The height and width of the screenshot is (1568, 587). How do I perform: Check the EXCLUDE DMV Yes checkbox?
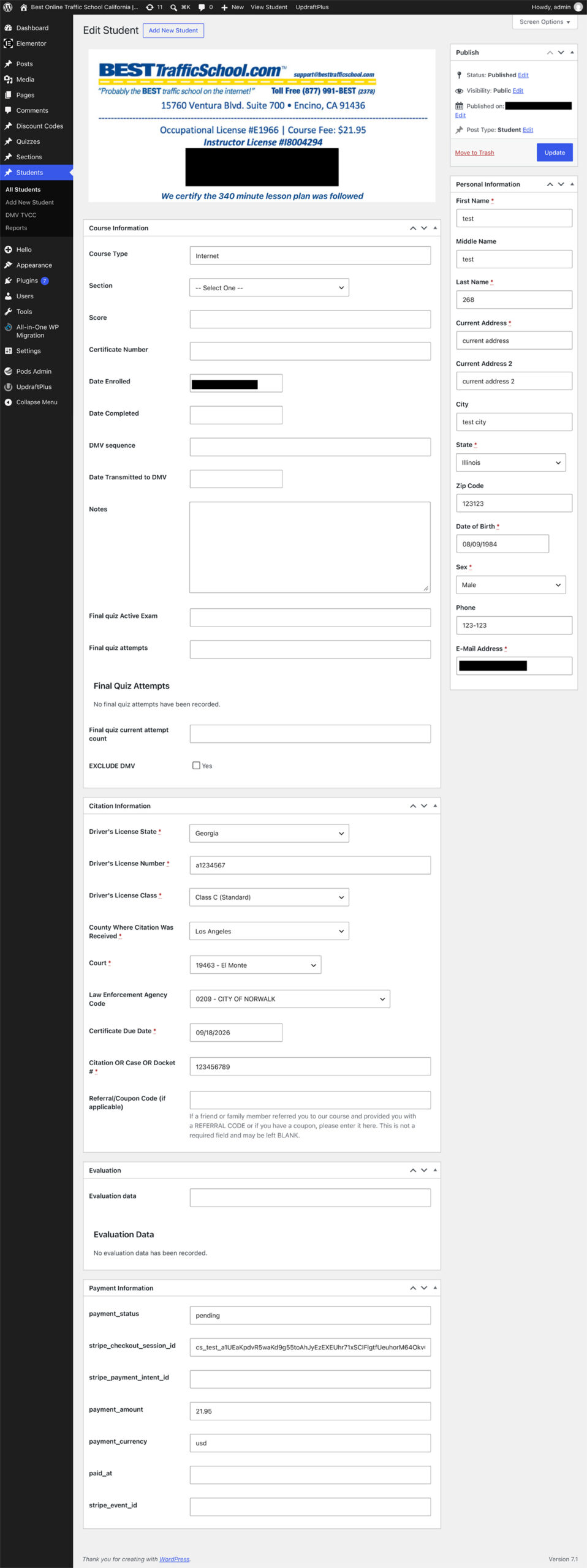(196, 766)
